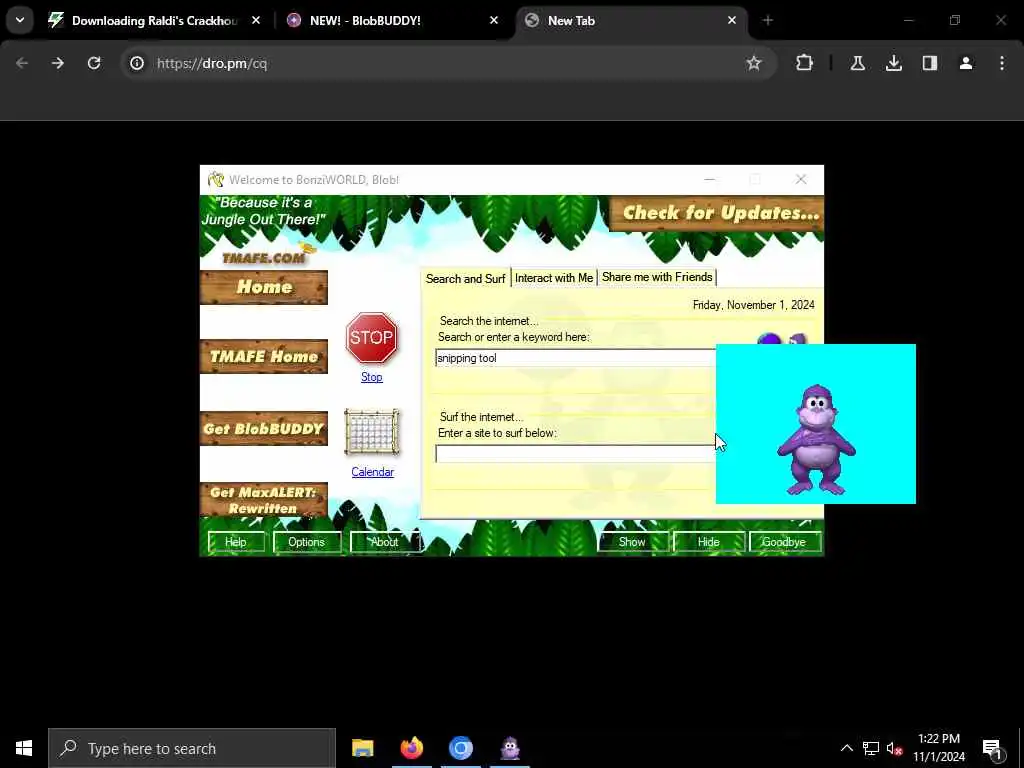Click the Calendar hyperlink
This screenshot has width=1024, height=768.
[x=372, y=472]
